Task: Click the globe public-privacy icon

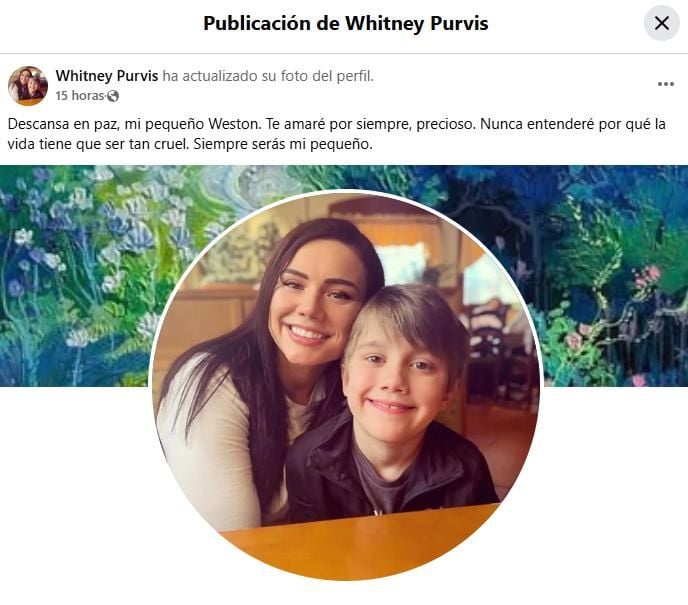Action: [x=113, y=96]
